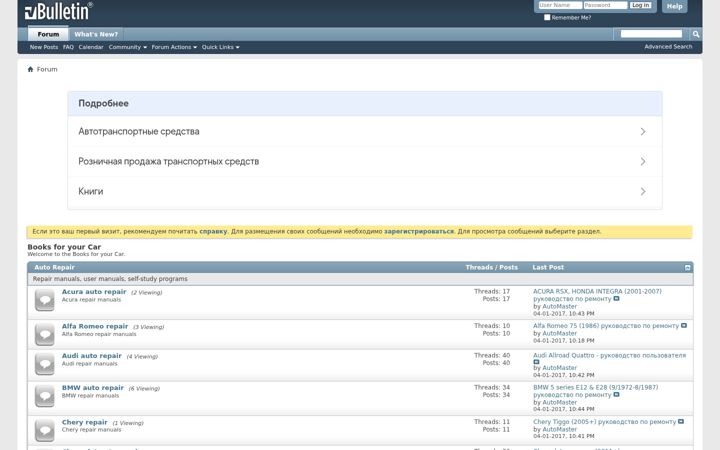Click AutoMaster author in Acura row
The height and width of the screenshot is (450, 720).
(559, 306)
